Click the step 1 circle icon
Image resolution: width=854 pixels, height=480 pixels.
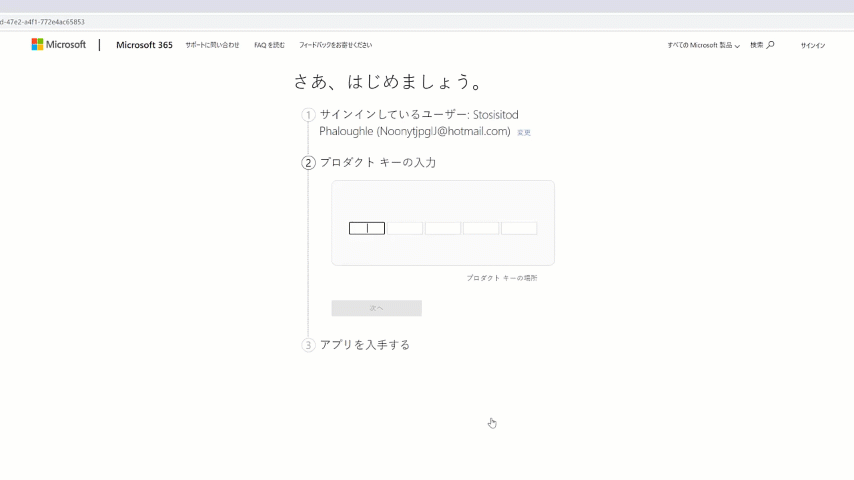click(308, 115)
